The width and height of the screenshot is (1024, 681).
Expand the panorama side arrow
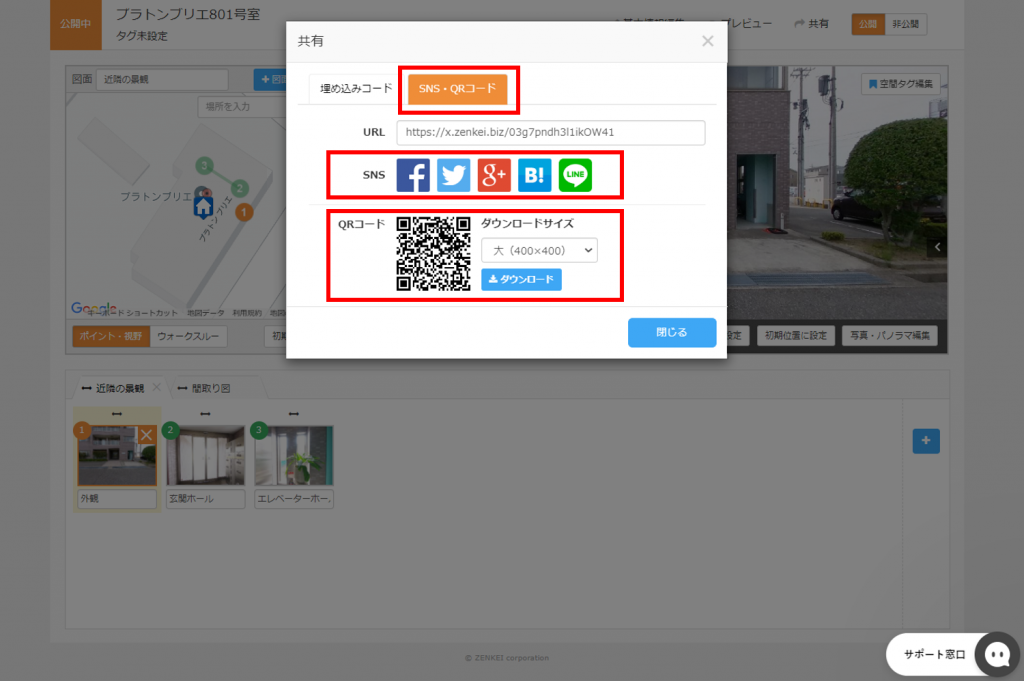[x=937, y=247]
